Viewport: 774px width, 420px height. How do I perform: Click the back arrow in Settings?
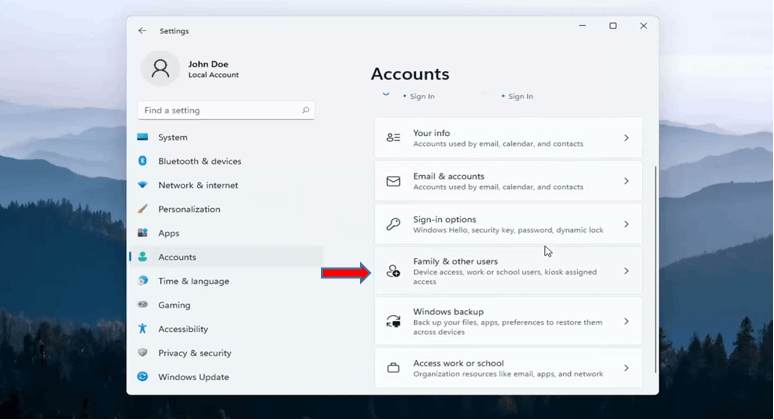[142, 31]
